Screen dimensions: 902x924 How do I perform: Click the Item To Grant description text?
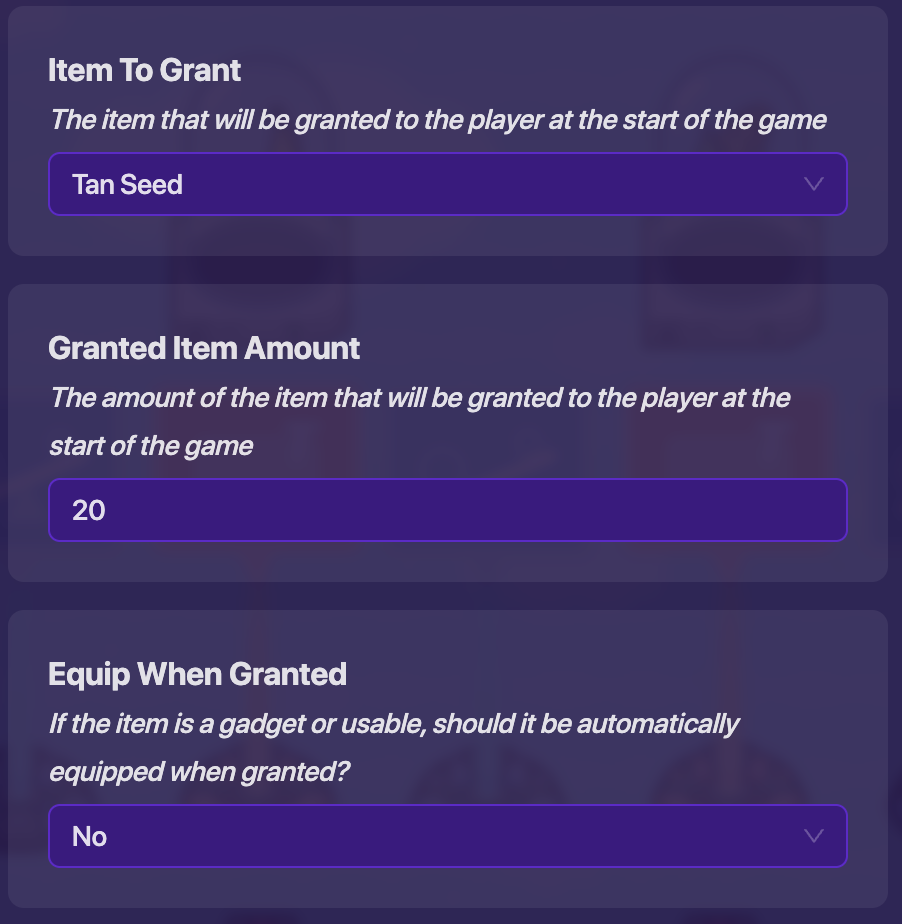[438, 121]
